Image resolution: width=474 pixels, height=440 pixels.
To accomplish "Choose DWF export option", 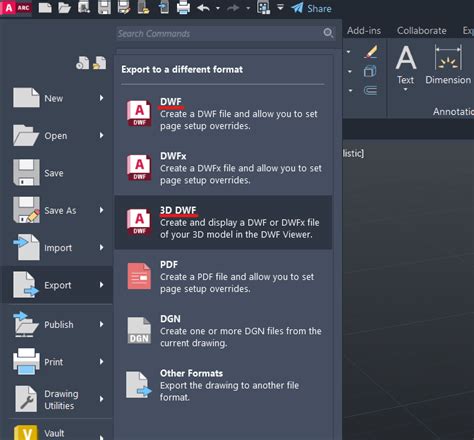I will pyautogui.click(x=223, y=114).
